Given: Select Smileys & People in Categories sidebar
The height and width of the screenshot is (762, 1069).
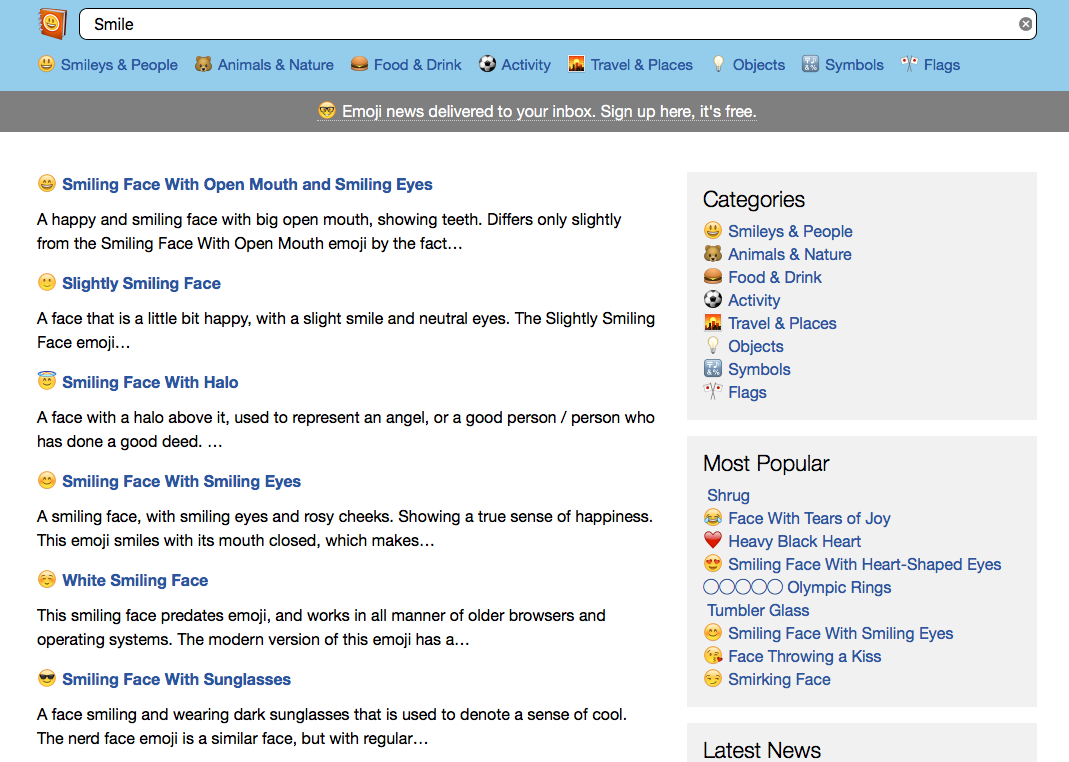Looking at the screenshot, I should (x=790, y=231).
